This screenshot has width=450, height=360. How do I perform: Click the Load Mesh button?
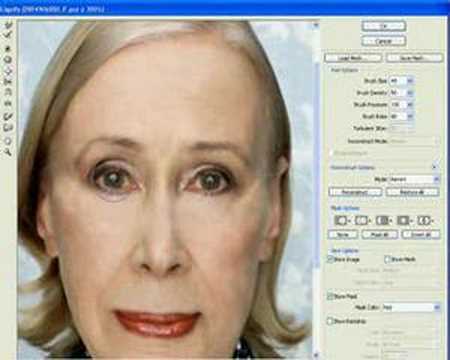tap(353, 58)
